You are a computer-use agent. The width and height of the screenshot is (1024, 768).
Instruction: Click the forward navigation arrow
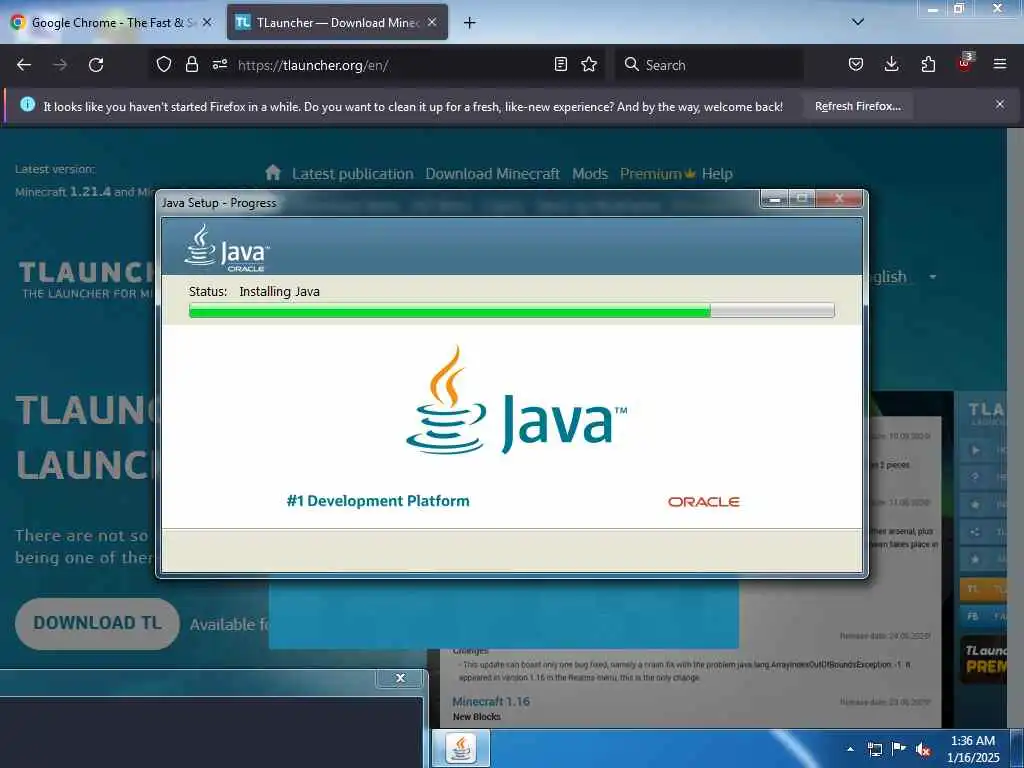tap(60, 65)
